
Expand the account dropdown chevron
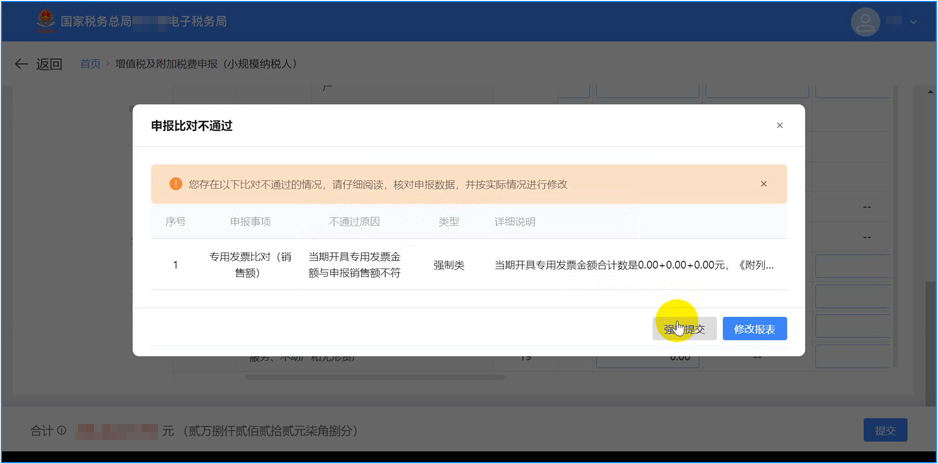(913, 22)
